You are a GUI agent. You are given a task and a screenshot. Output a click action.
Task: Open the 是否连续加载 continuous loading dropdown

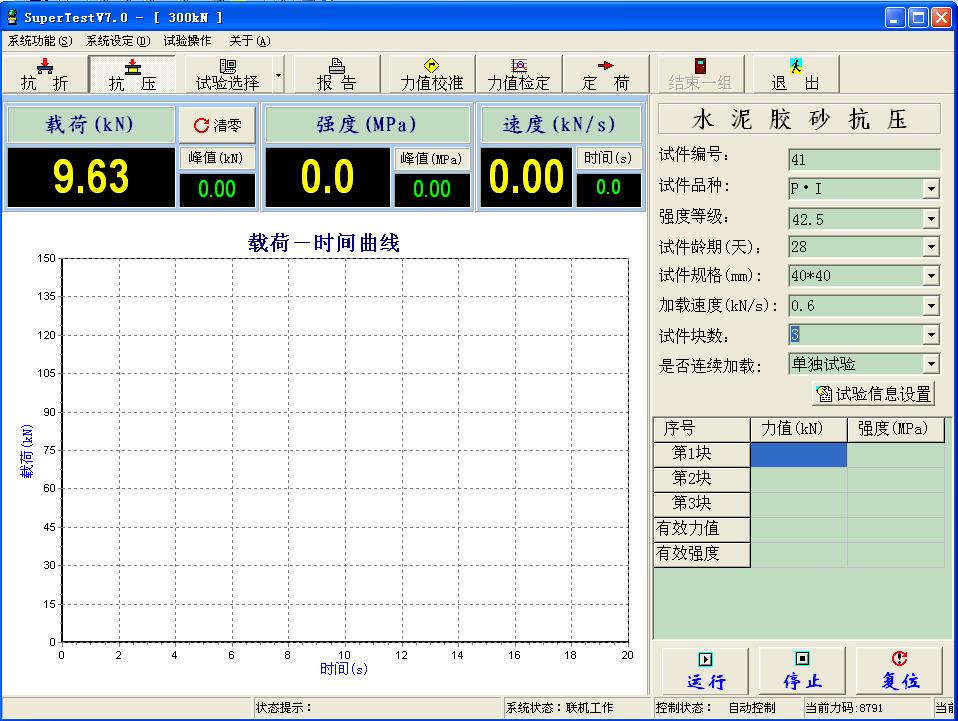coord(930,363)
